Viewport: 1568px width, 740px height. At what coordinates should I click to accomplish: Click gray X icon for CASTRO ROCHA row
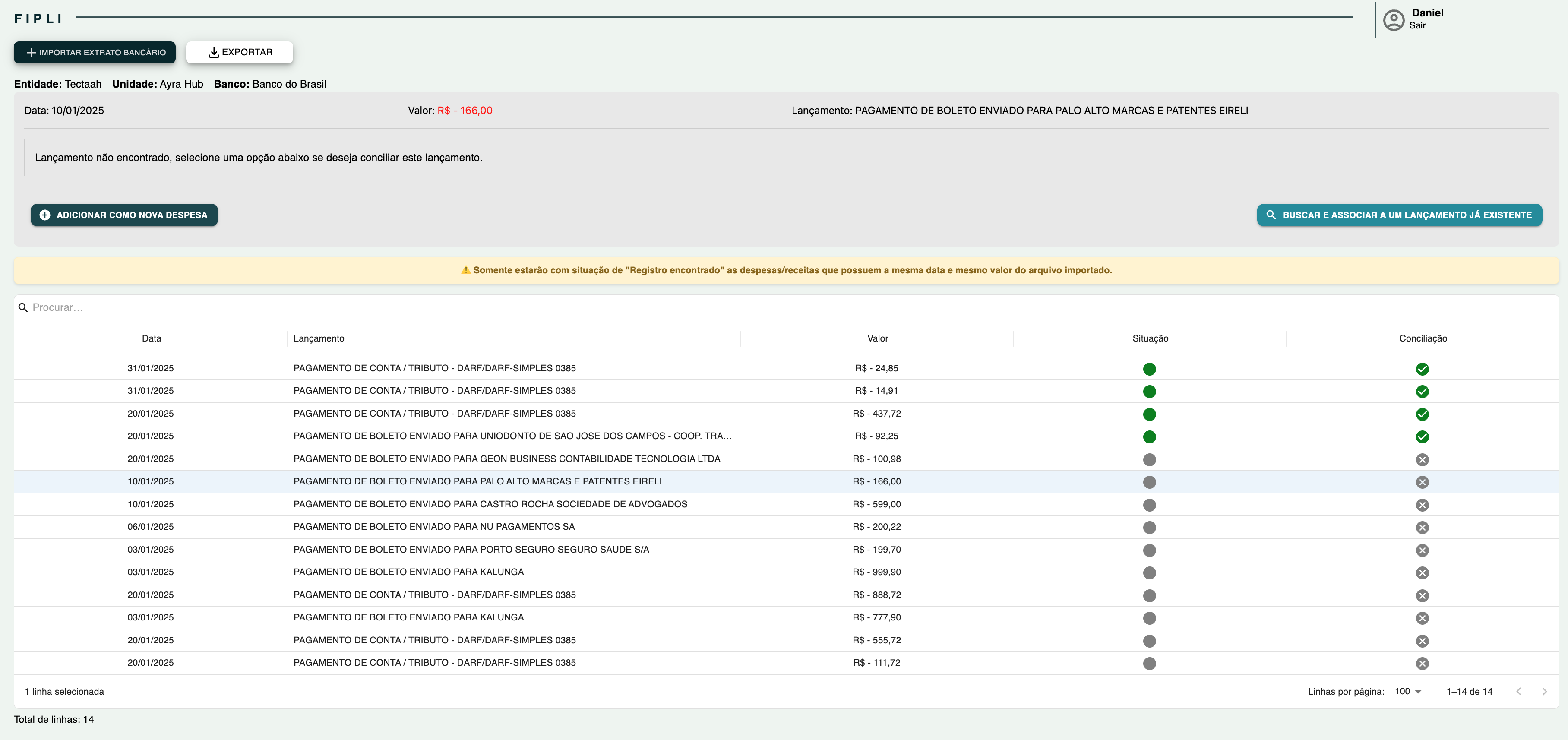coord(1422,505)
